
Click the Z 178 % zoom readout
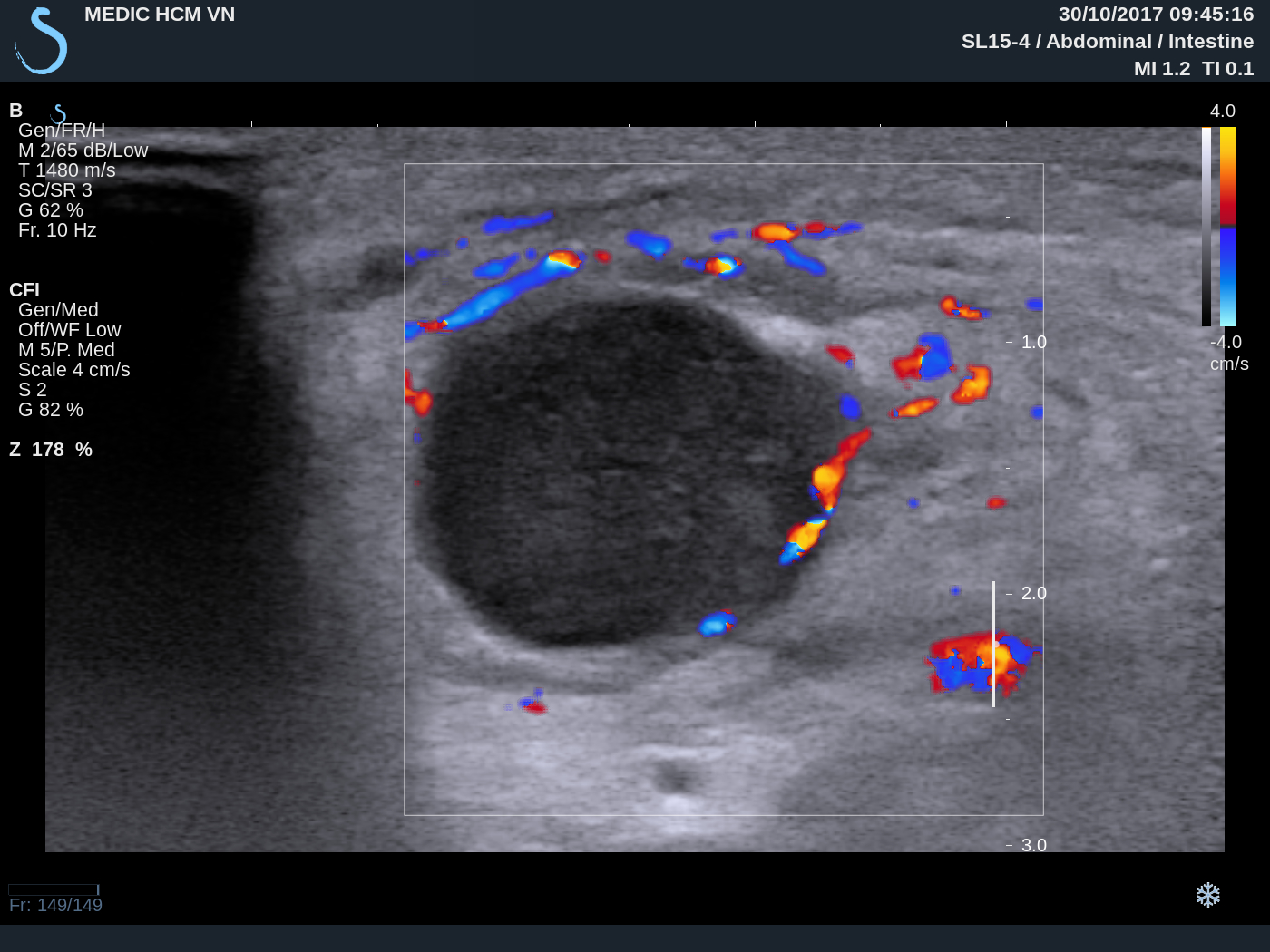click(x=52, y=449)
